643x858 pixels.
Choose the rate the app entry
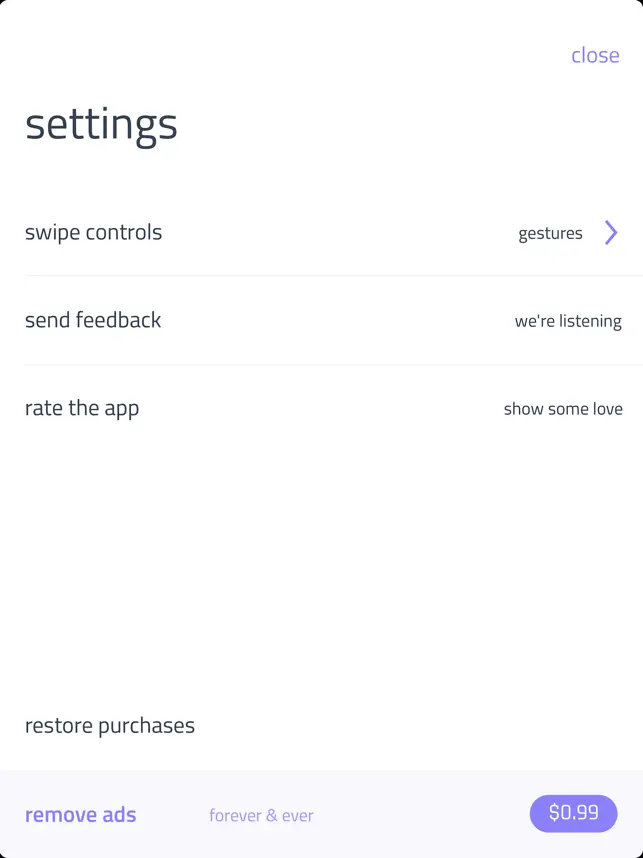coord(321,408)
